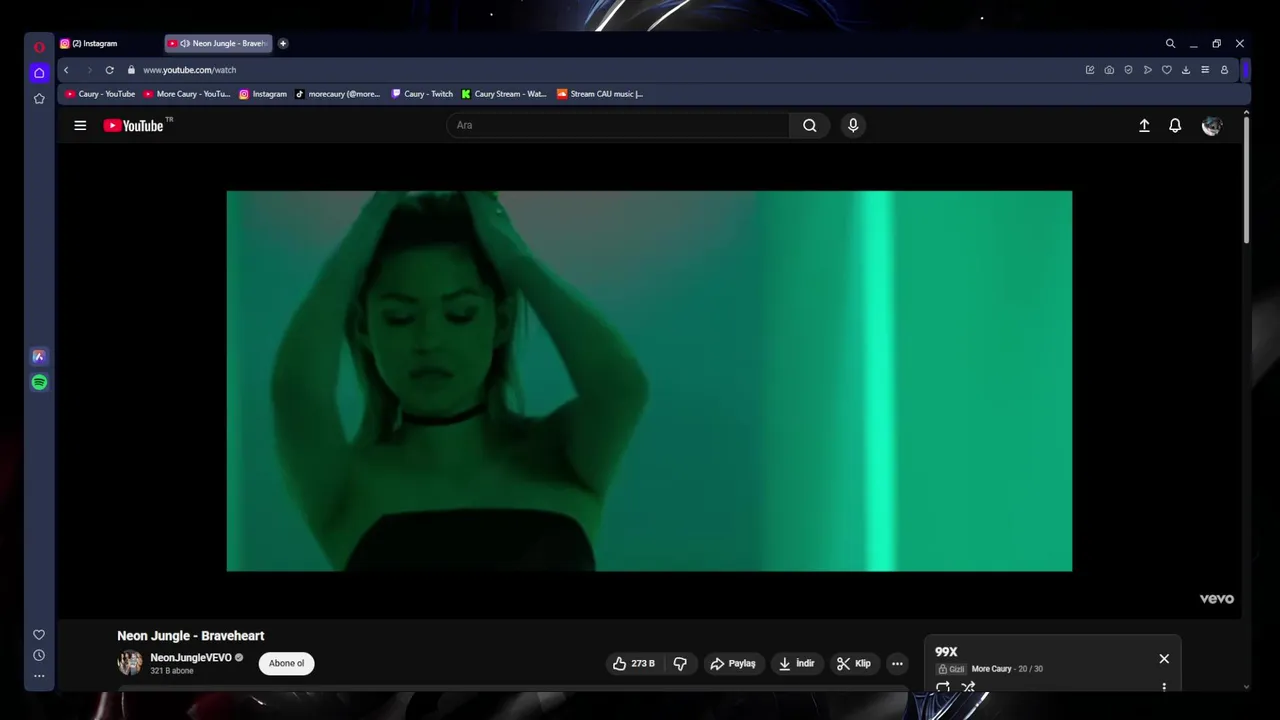Open Aria AI icon in sidebar

pyautogui.click(x=39, y=356)
